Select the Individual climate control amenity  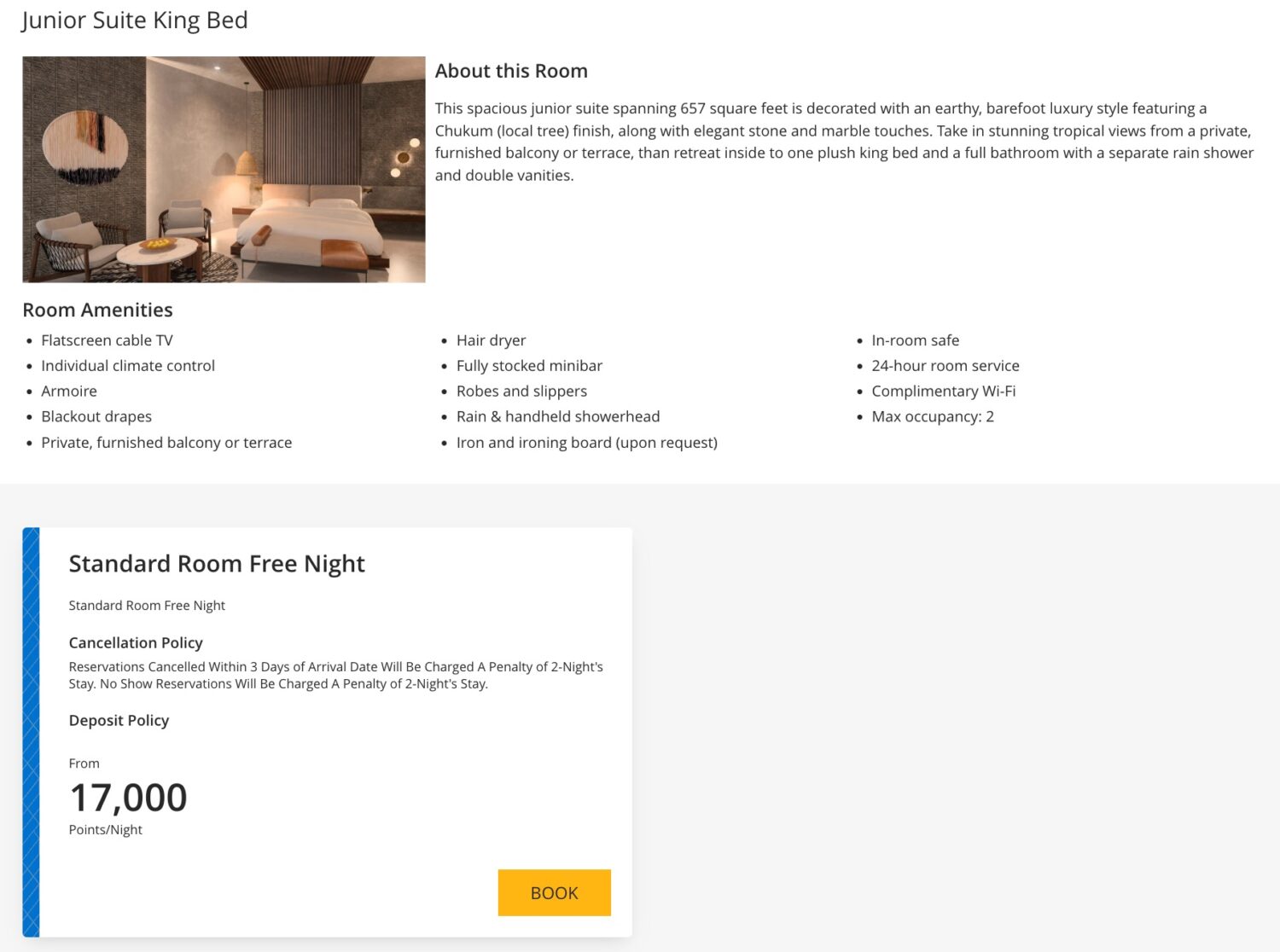(x=128, y=366)
